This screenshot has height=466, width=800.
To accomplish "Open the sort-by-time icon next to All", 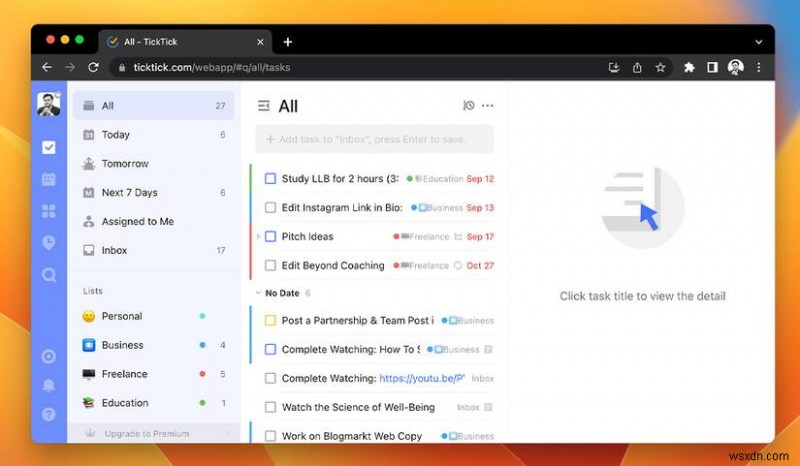I will tap(468, 105).
